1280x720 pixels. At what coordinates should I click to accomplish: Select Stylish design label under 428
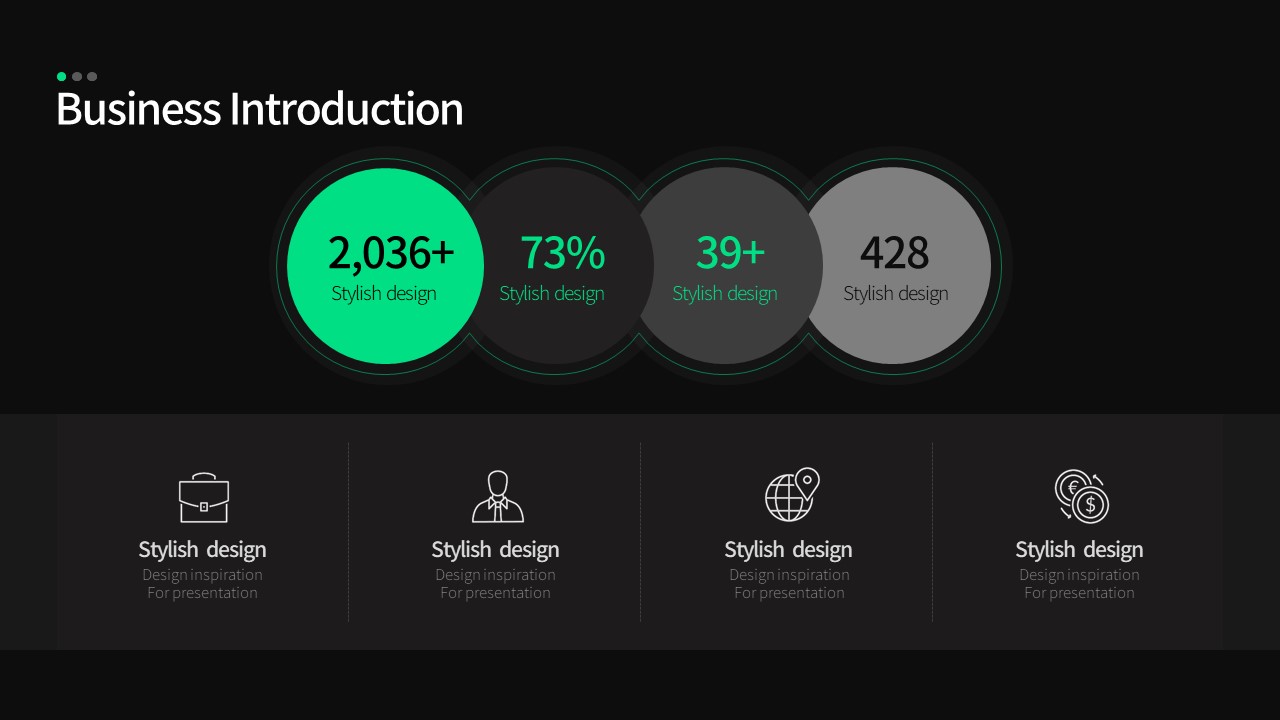[896, 294]
